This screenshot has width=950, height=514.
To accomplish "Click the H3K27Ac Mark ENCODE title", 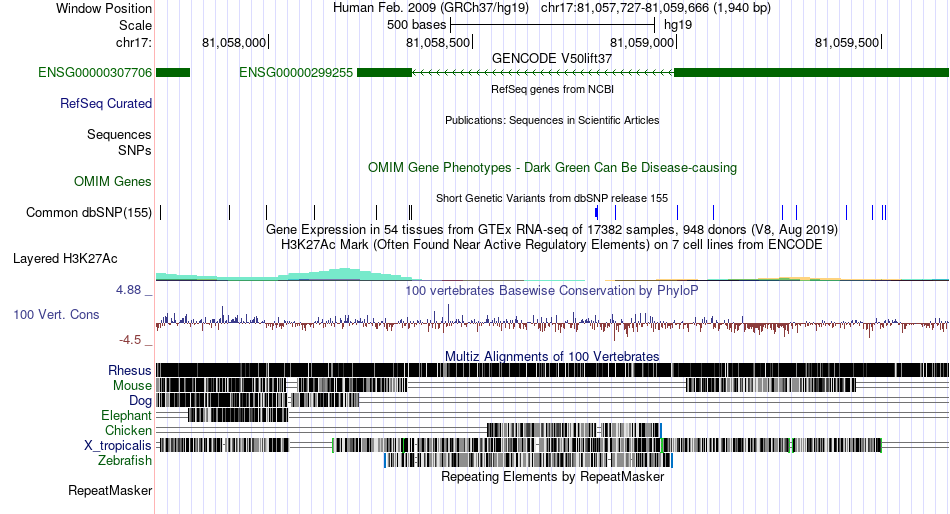I will tap(552, 245).
